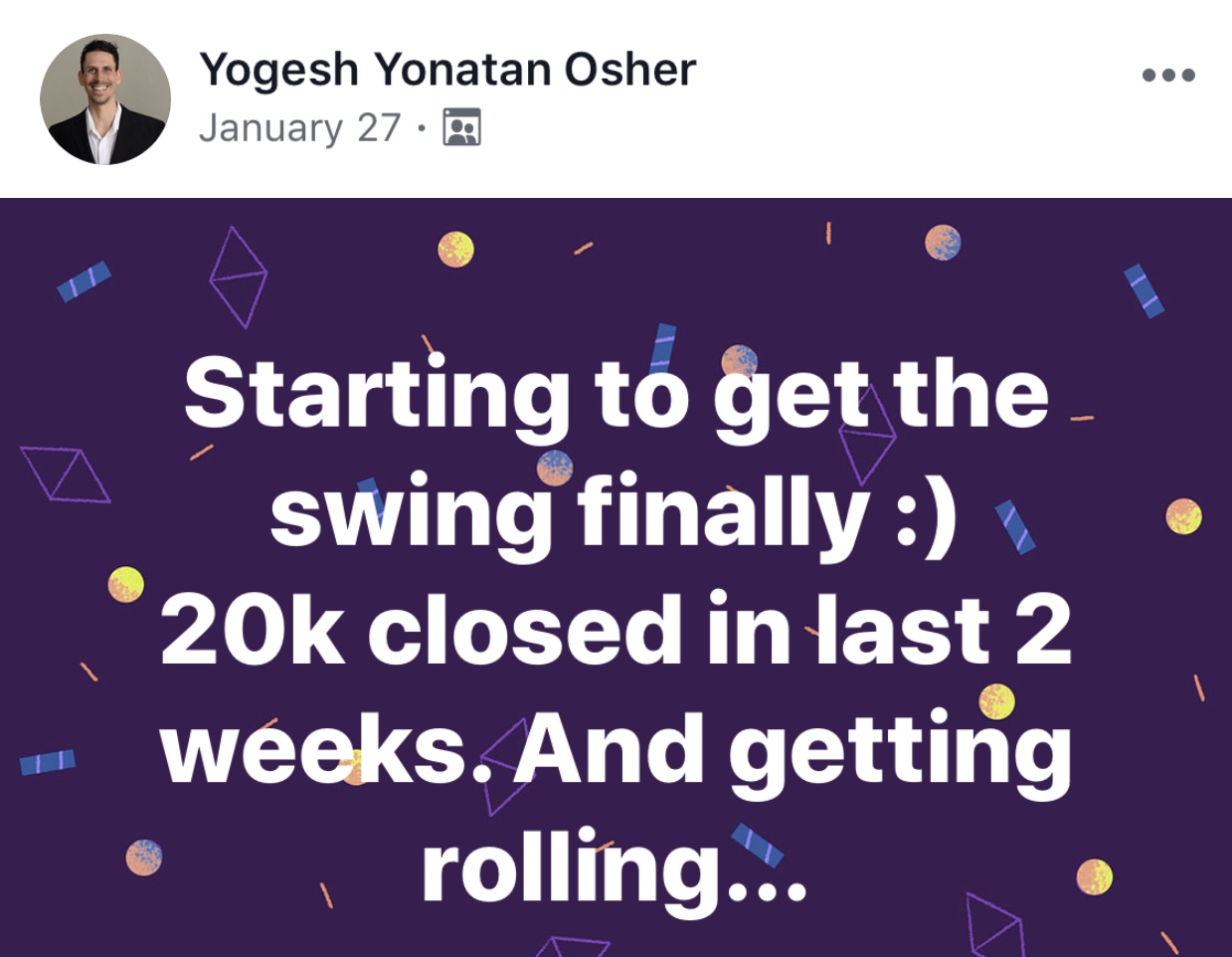1232x957 pixels.
Task: Click the January 27 post timestamp
Action: point(299,128)
